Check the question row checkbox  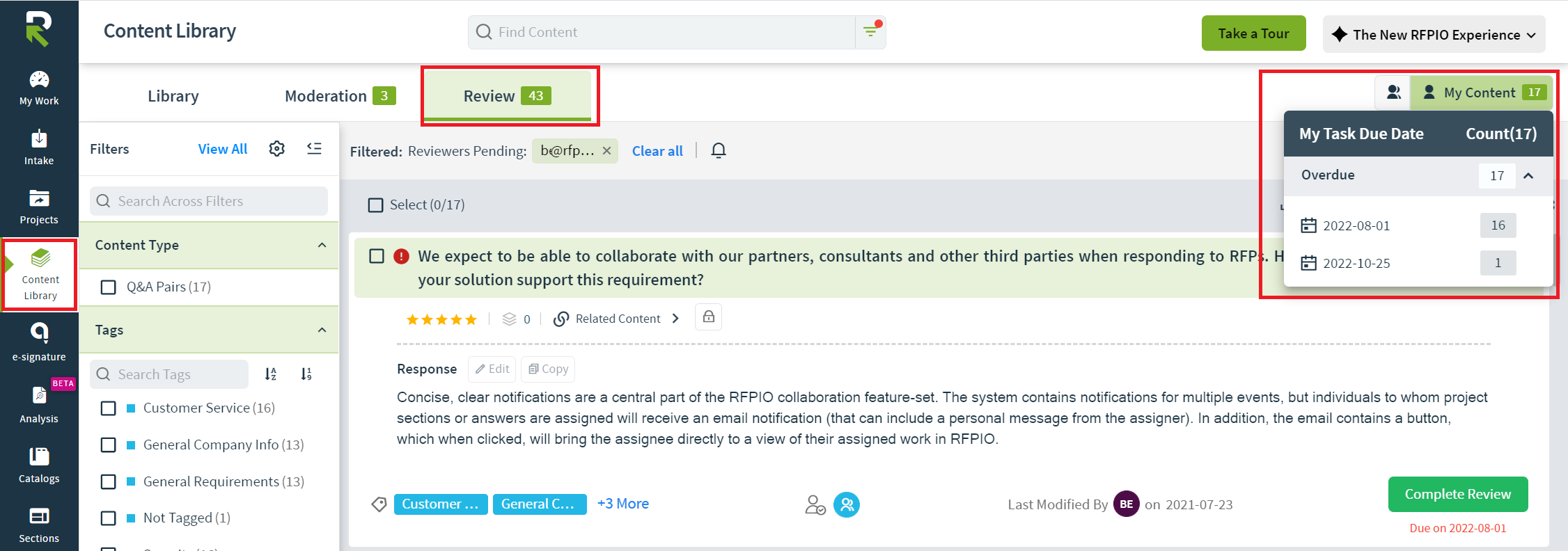click(x=377, y=256)
